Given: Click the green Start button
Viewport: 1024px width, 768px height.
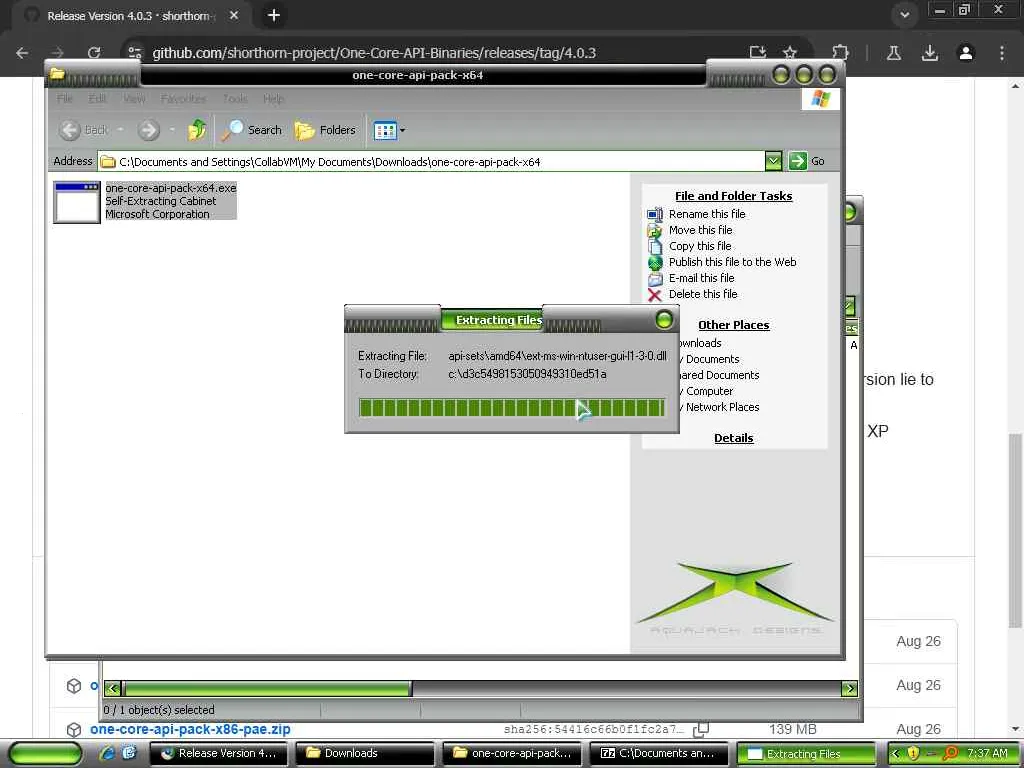Looking at the screenshot, I should [x=45, y=754].
